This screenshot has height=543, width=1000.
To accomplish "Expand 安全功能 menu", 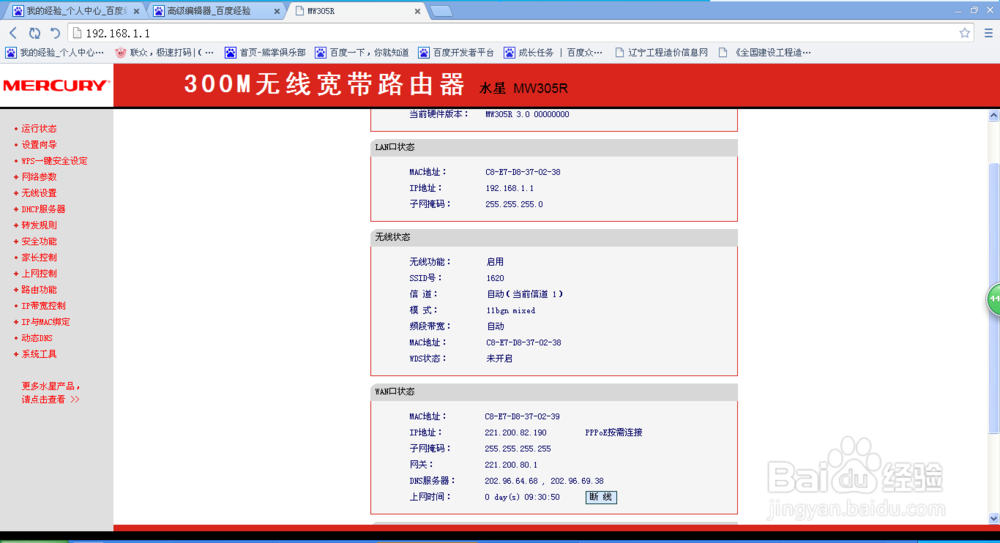I will pyautogui.click(x=39, y=241).
